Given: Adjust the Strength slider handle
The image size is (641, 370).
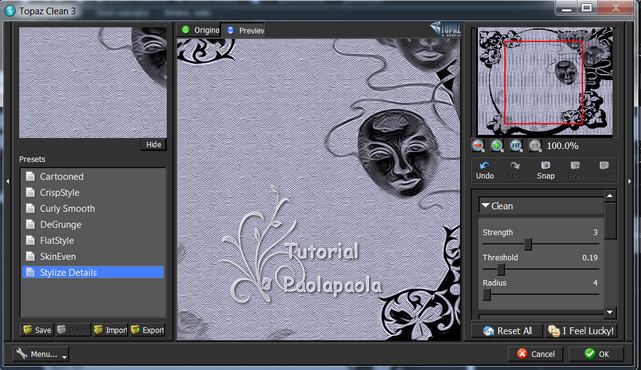Looking at the screenshot, I should 528,244.
